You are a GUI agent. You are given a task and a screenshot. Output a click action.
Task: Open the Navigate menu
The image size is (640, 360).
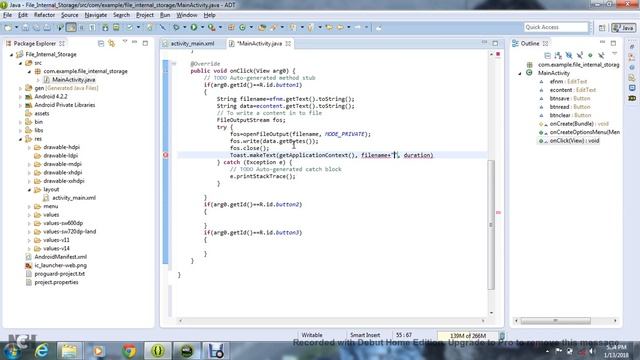[x=96, y=15]
